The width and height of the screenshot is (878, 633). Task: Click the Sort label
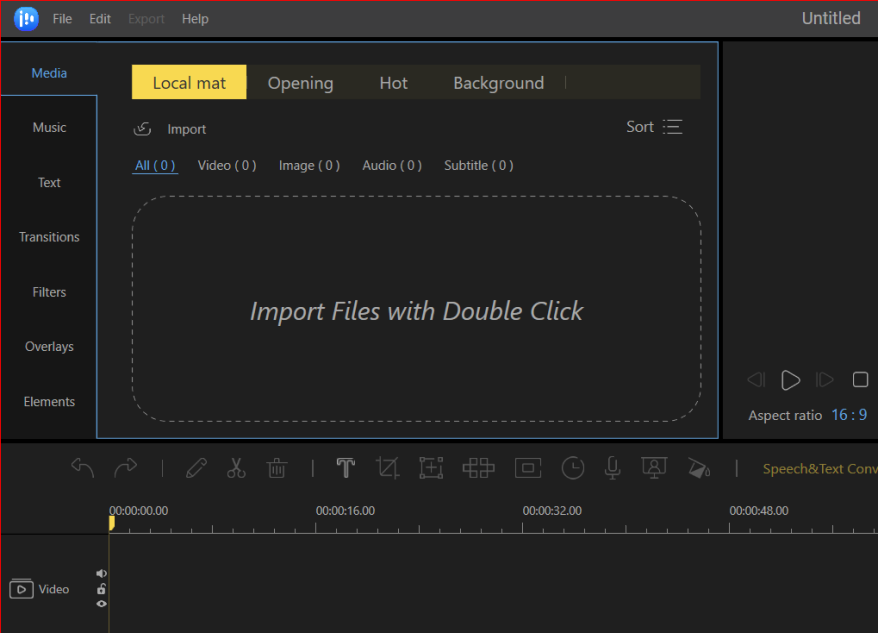640,127
